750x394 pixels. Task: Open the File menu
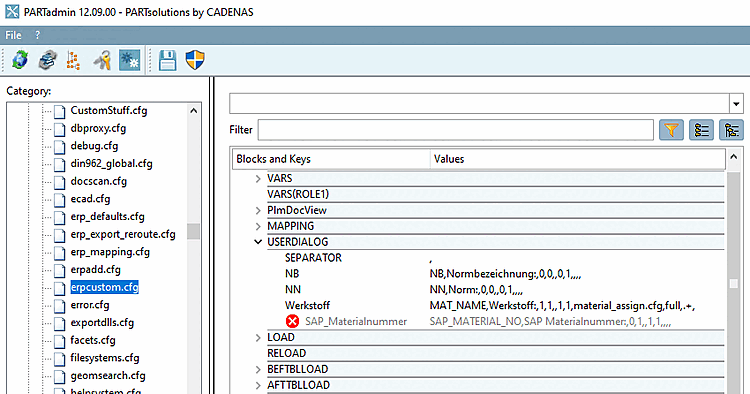pos(13,35)
